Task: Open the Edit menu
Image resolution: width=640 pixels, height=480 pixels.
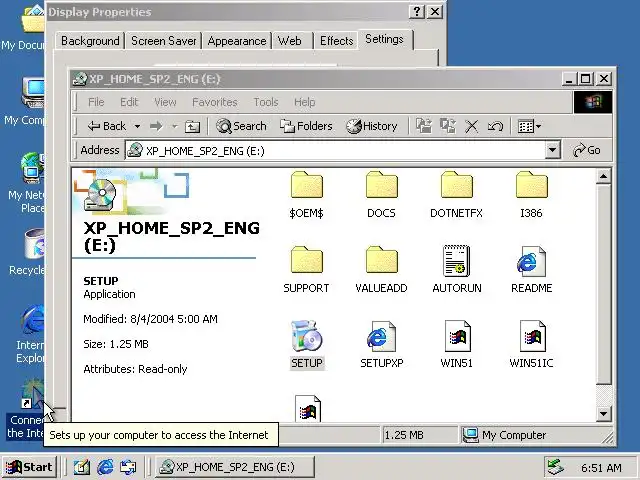Action: (129, 102)
